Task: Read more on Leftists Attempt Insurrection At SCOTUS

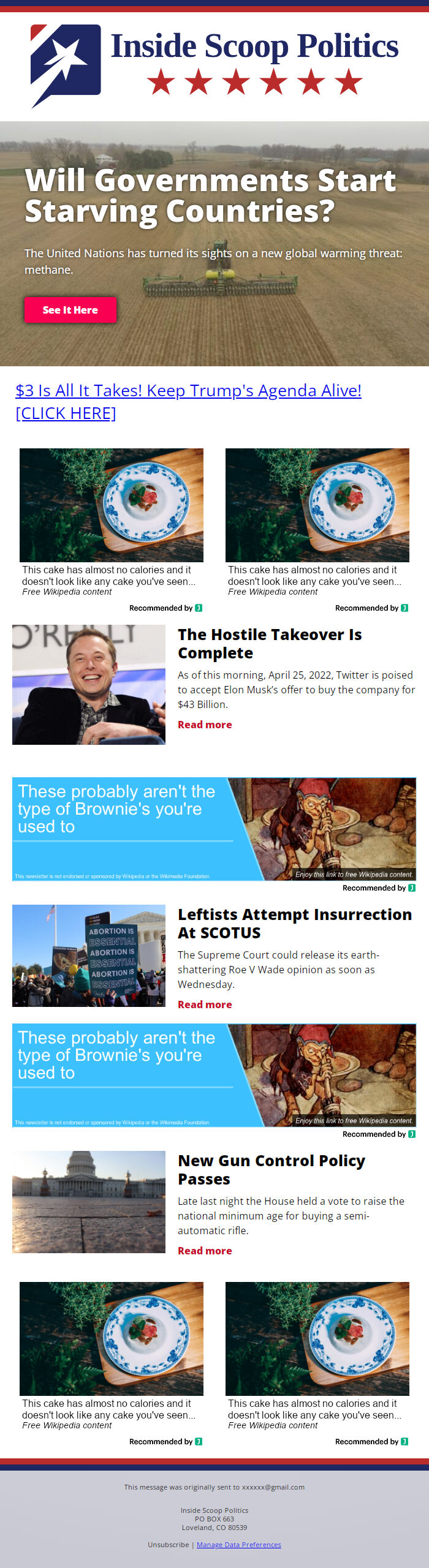Action: [x=205, y=1005]
